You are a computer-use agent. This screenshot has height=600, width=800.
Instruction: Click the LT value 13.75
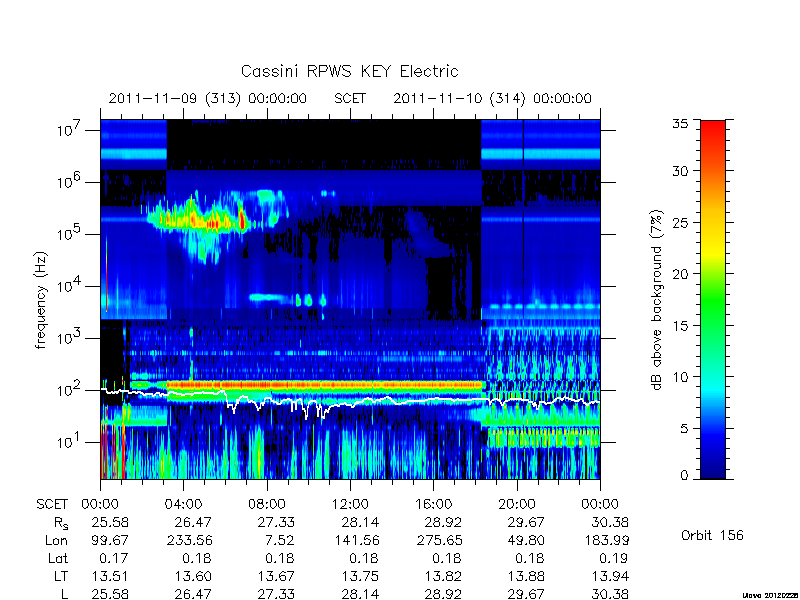pos(360,576)
